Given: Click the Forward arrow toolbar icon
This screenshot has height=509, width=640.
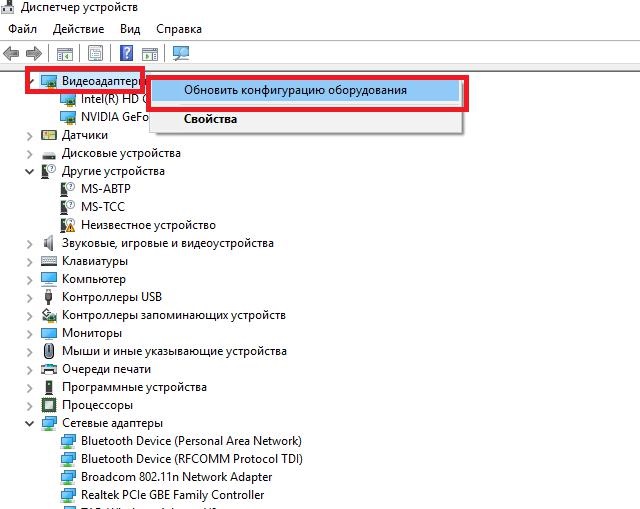Looking at the screenshot, I should pyautogui.click(x=34, y=53).
